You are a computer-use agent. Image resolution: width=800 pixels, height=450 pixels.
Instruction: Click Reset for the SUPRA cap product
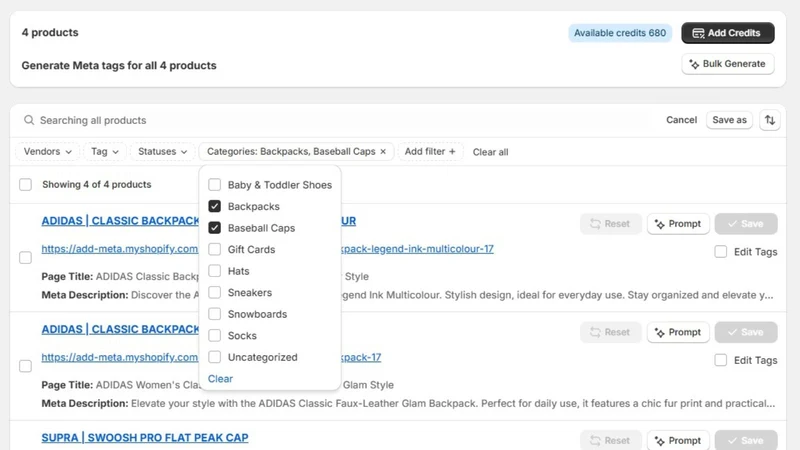(x=610, y=440)
